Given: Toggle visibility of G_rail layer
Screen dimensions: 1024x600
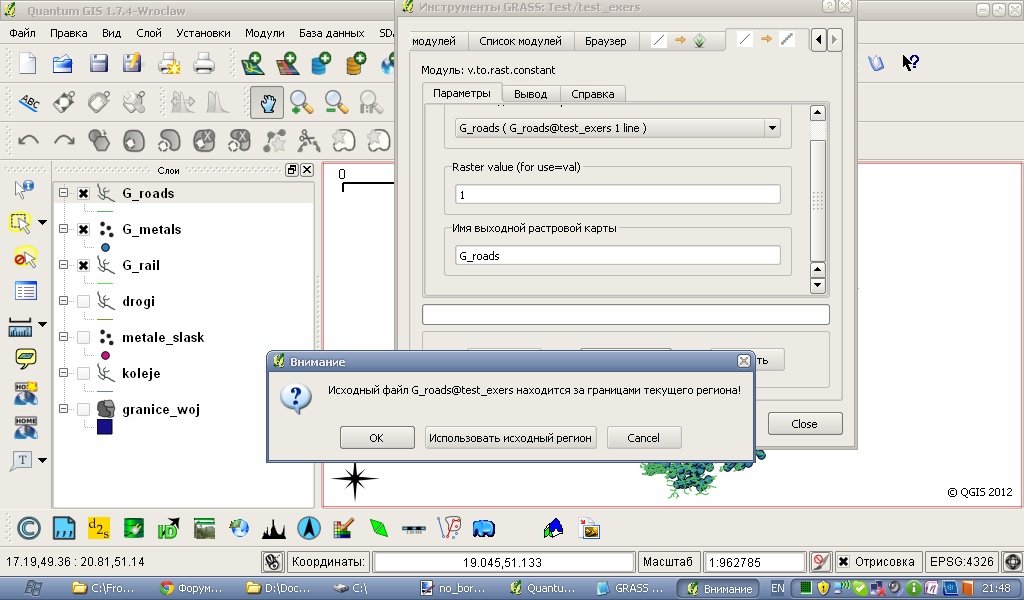Looking at the screenshot, I should coord(84,265).
